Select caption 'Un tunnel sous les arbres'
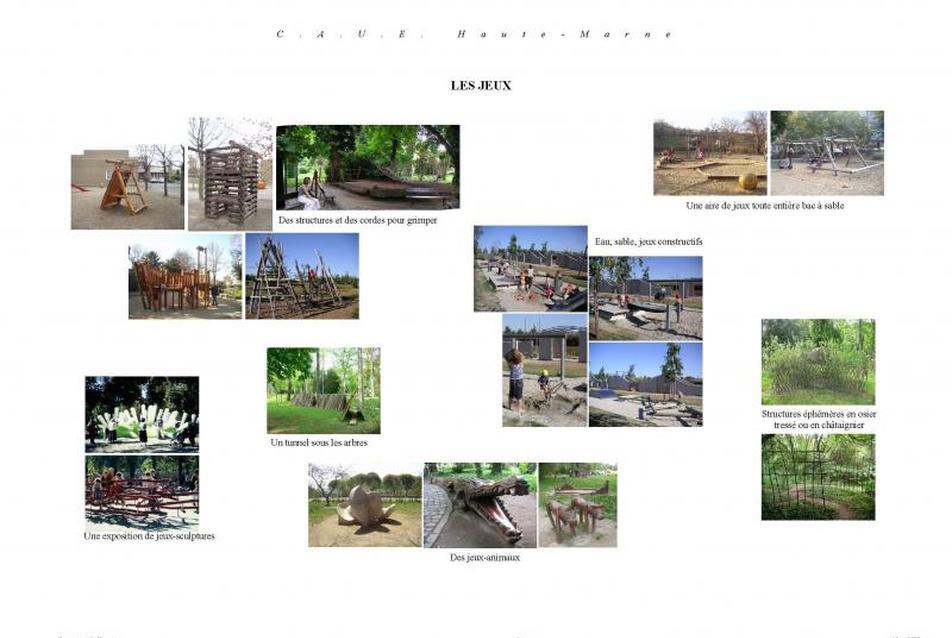This screenshot has height=638, width=952. pyautogui.click(x=319, y=443)
